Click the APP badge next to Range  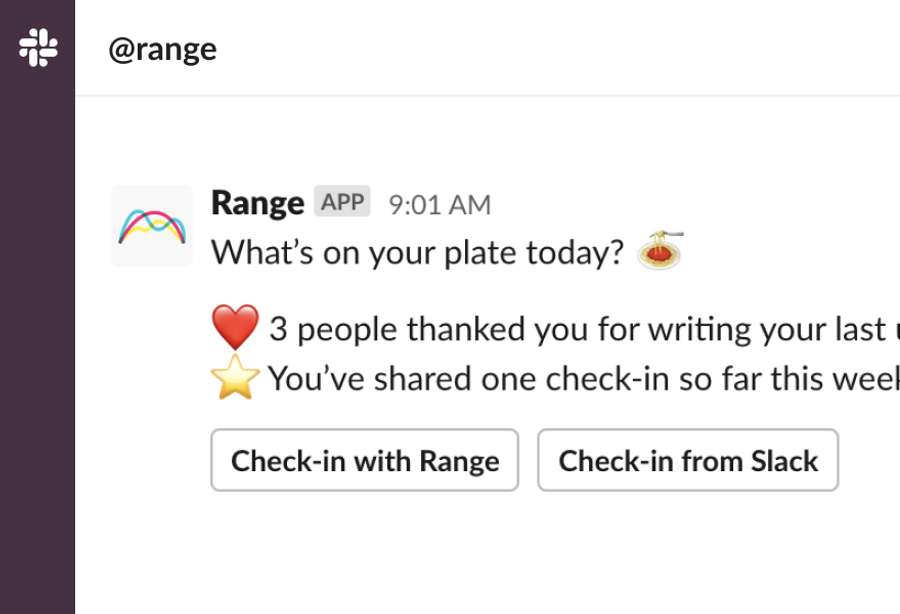pyautogui.click(x=342, y=201)
